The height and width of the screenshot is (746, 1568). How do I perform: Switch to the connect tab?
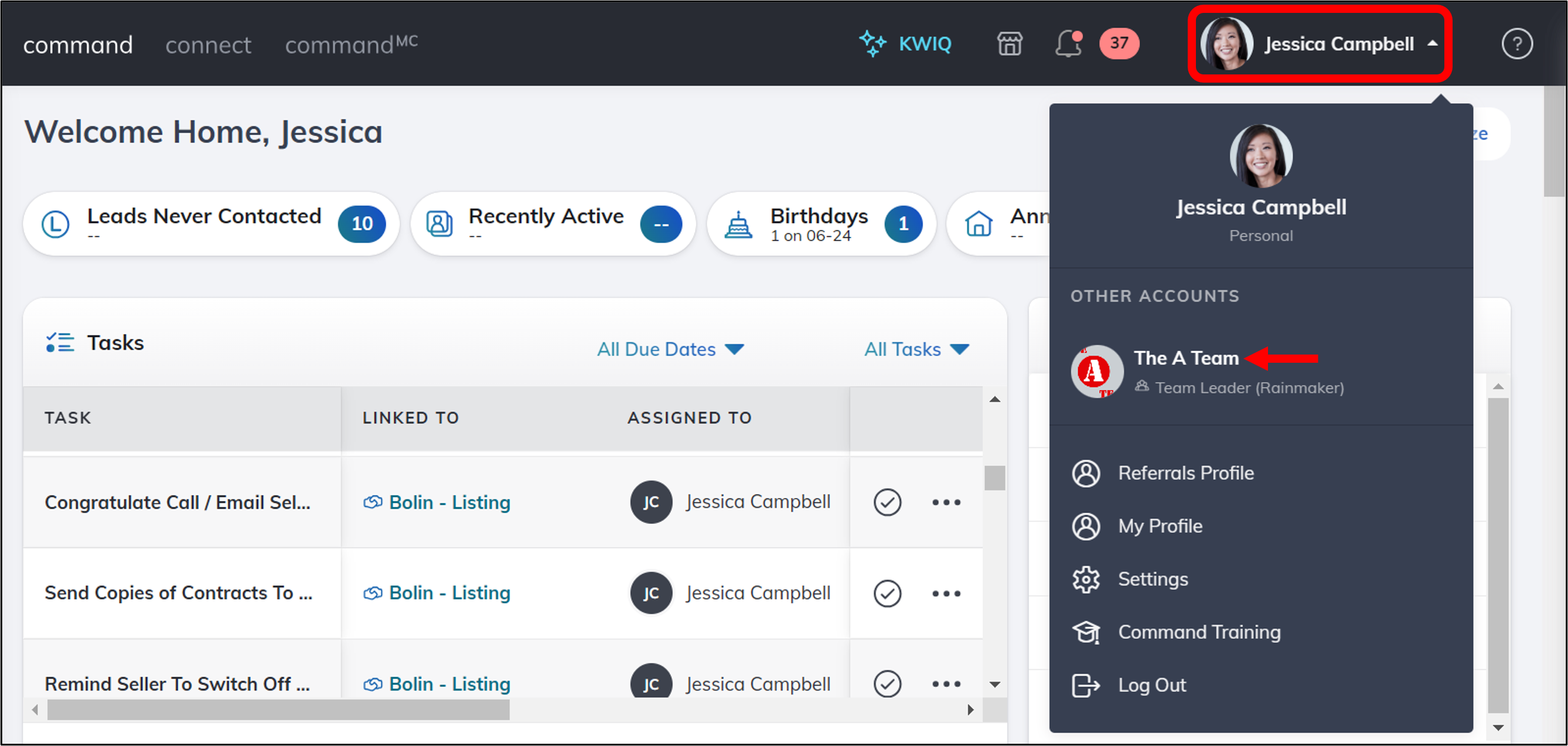pyautogui.click(x=208, y=45)
